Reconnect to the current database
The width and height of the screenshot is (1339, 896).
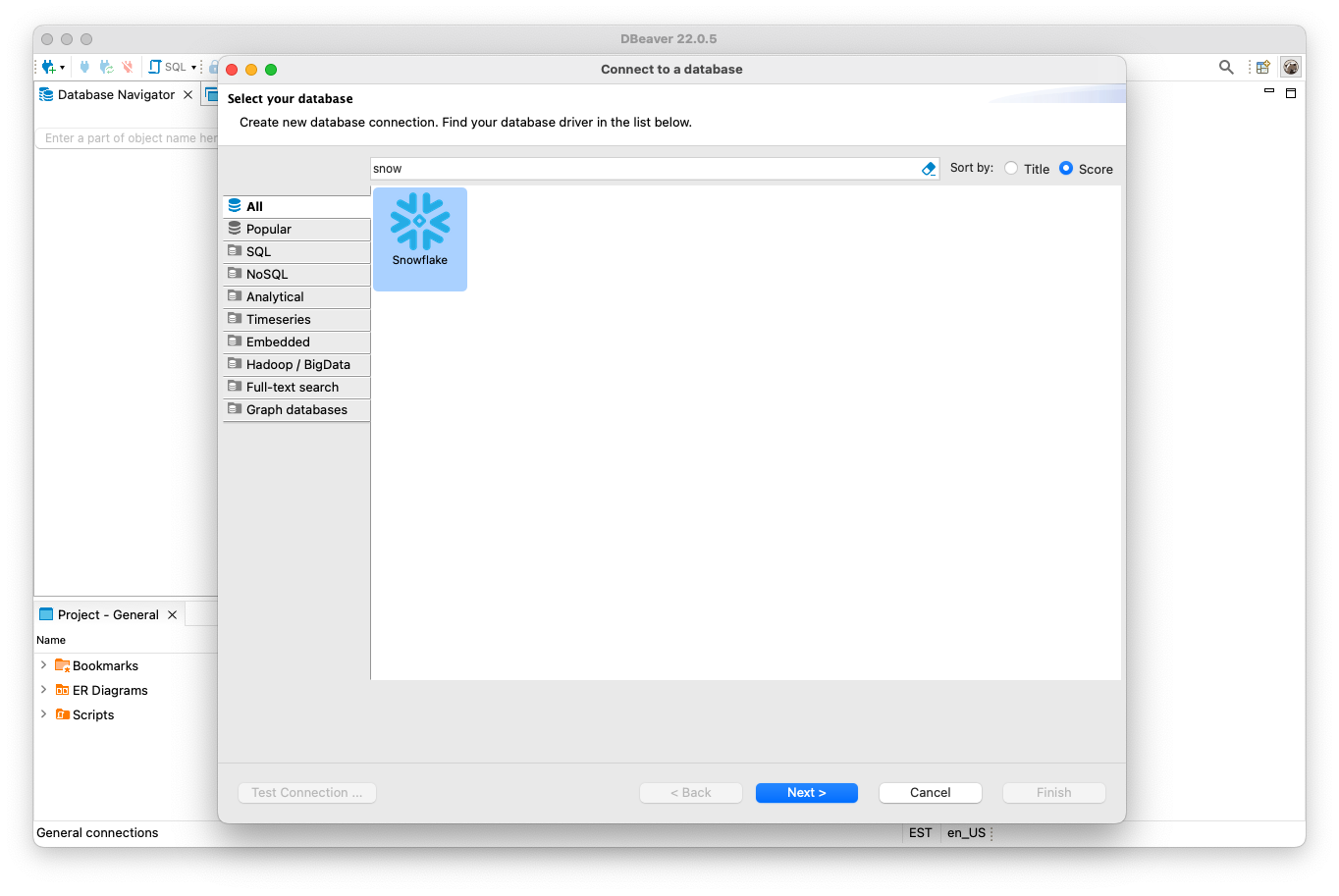point(104,67)
